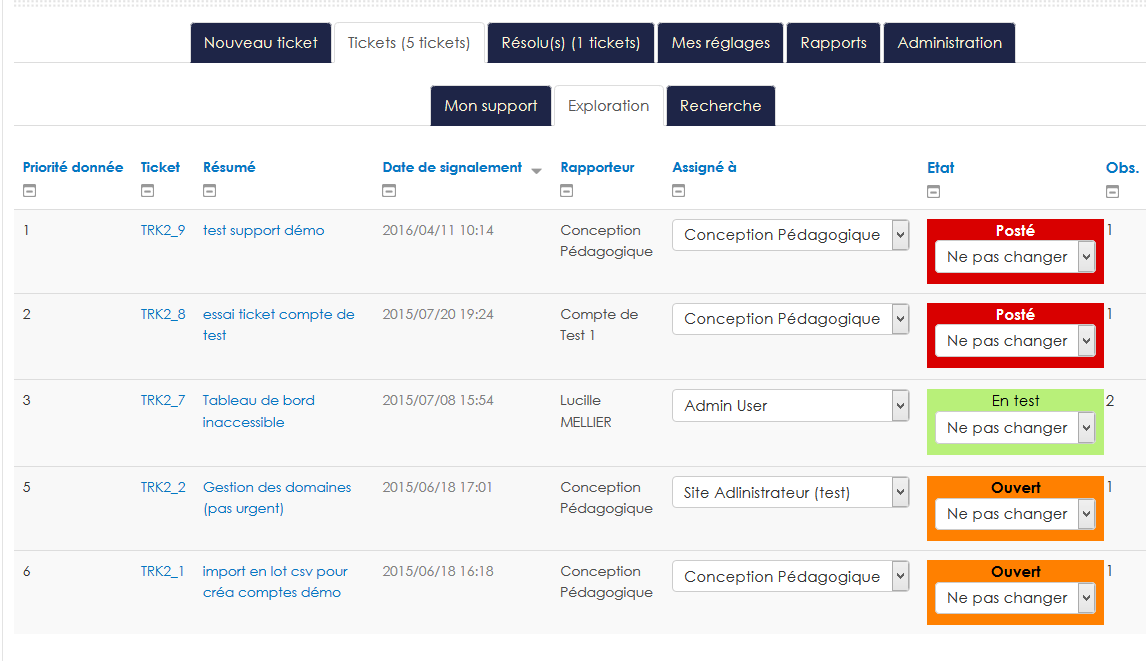Image resolution: width=1146 pixels, height=661 pixels.
Task: Go to the Recherche sub-tab
Action: click(720, 106)
